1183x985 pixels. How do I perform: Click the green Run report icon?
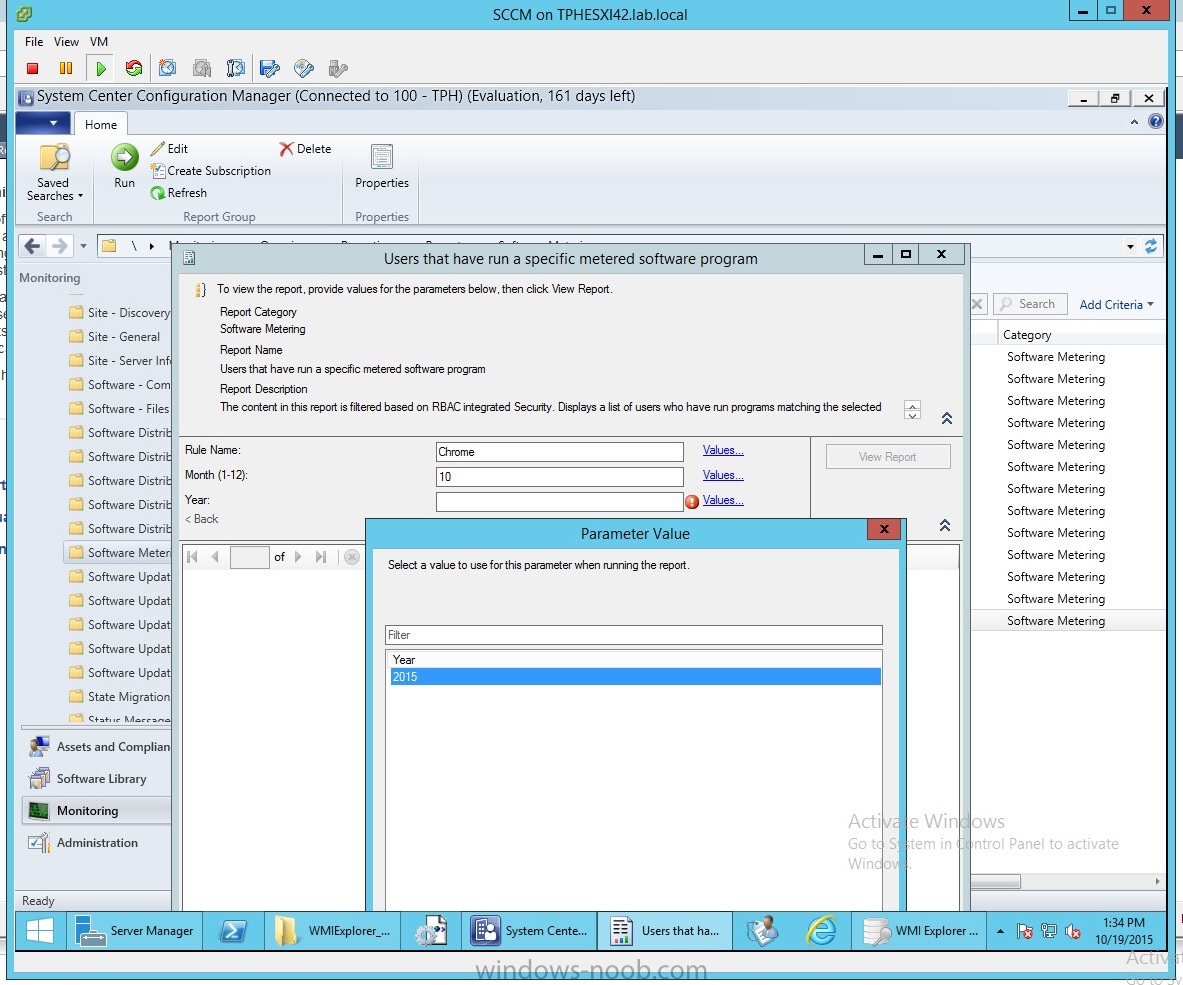124,157
